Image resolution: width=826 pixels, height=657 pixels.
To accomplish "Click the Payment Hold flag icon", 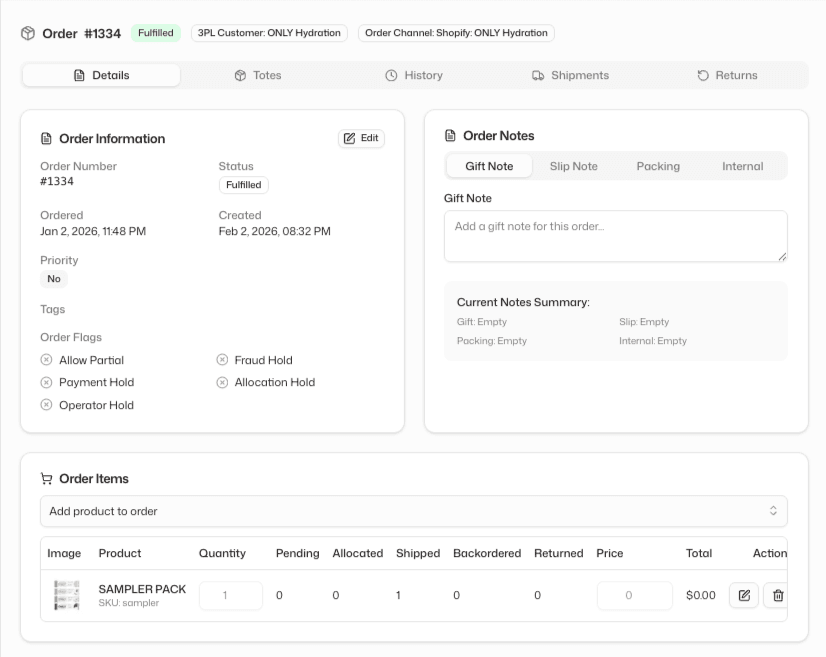I will pos(46,382).
